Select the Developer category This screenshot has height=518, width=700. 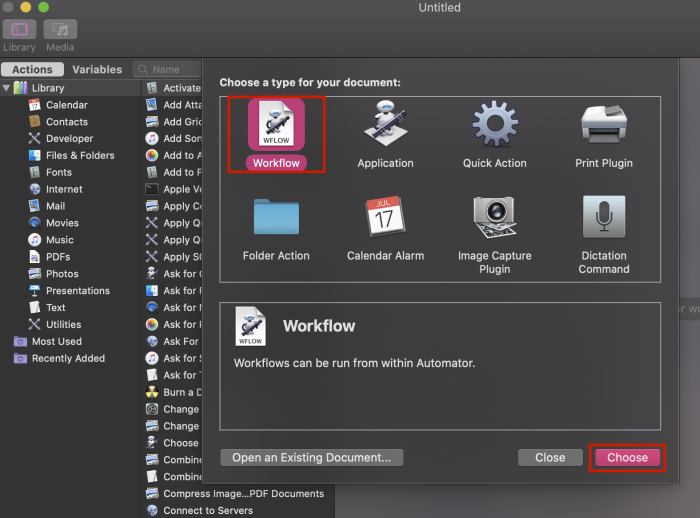(70, 139)
